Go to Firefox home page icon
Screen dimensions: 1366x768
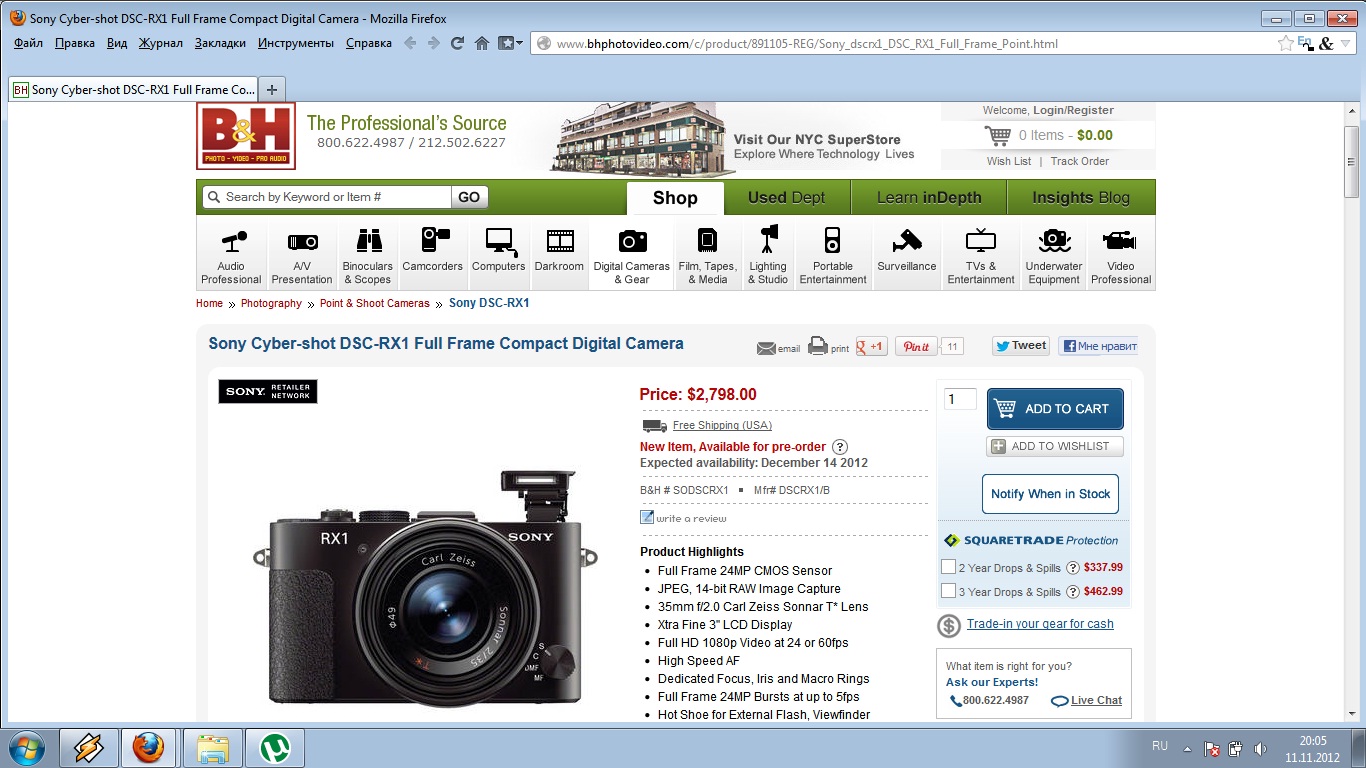[x=482, y=43]
